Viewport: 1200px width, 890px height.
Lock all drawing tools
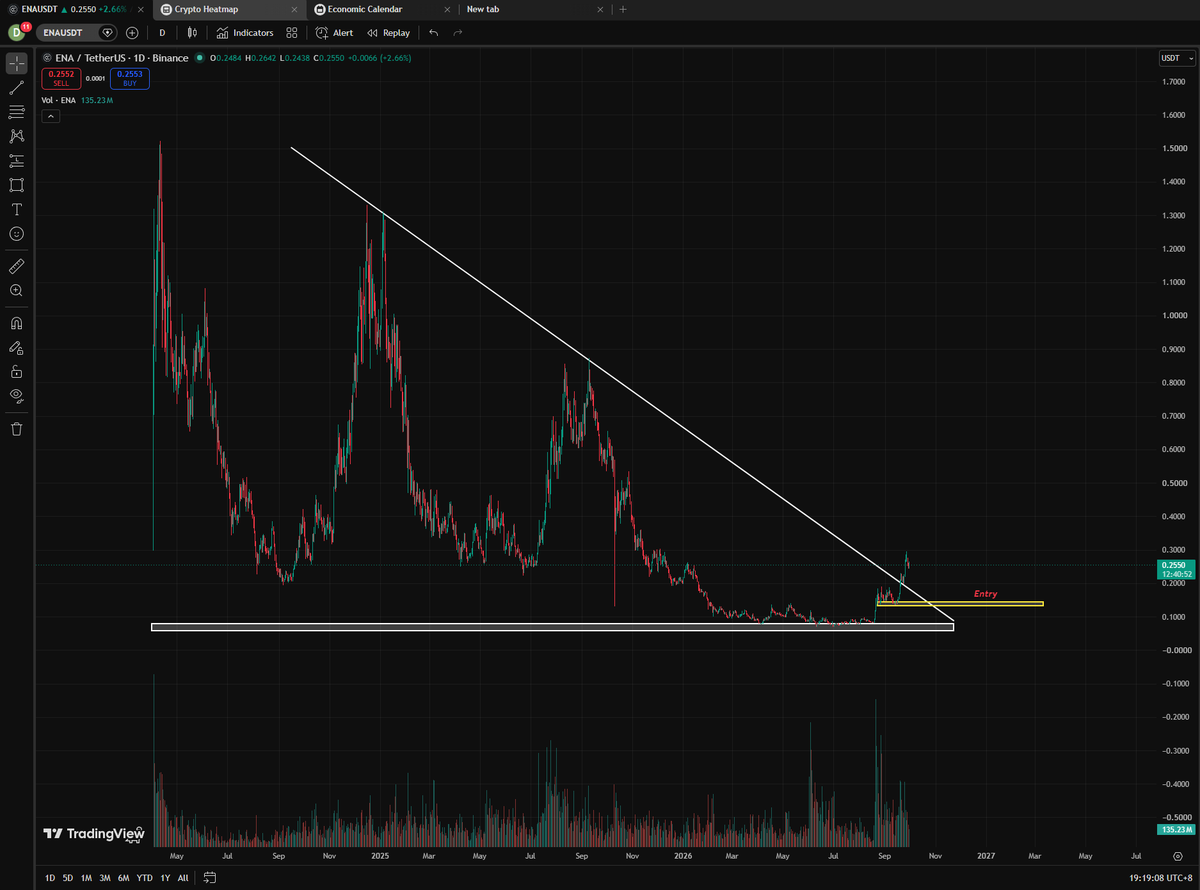coord(16,371)
